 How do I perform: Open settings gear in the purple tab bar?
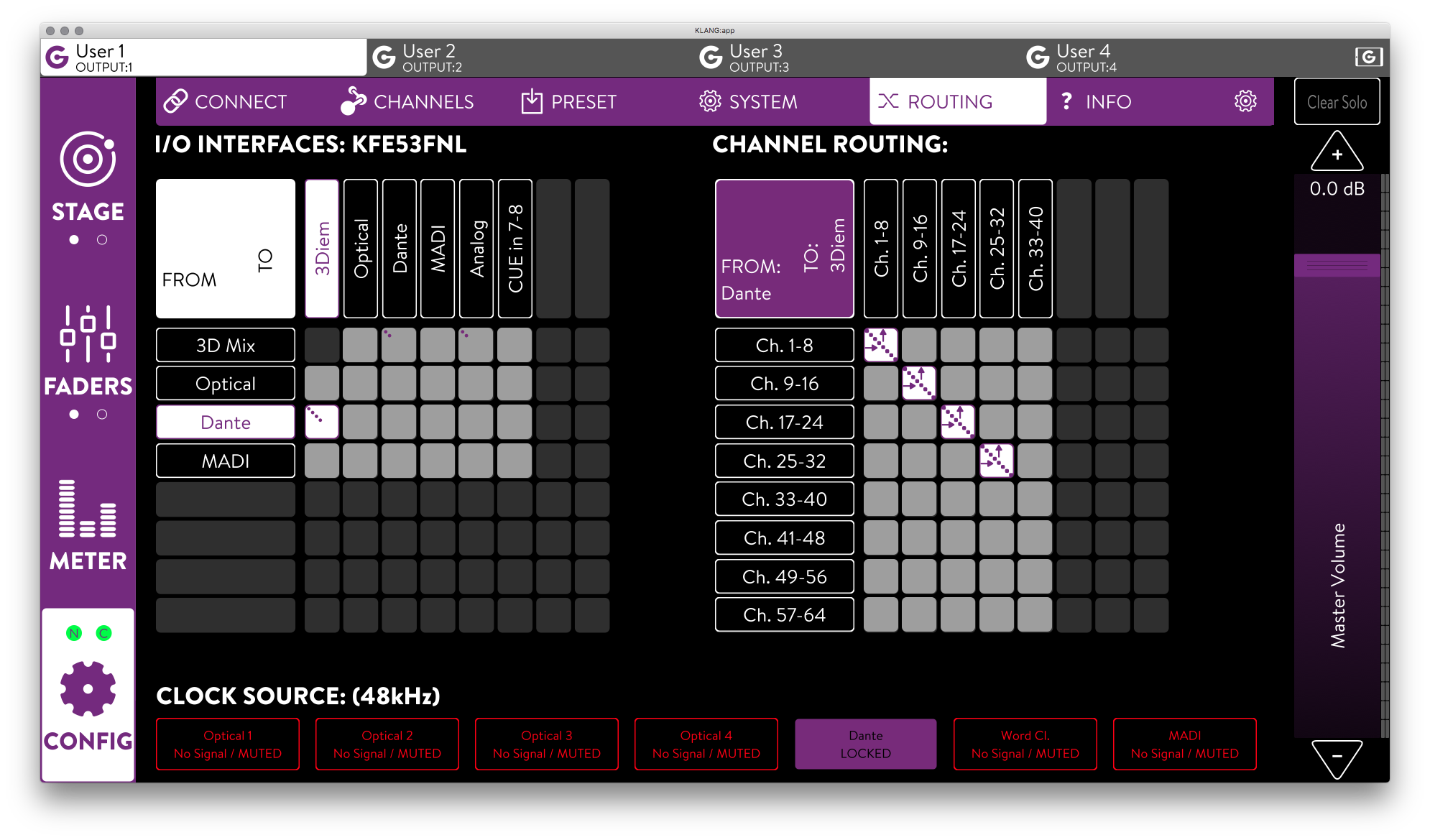click(1245, 101)
